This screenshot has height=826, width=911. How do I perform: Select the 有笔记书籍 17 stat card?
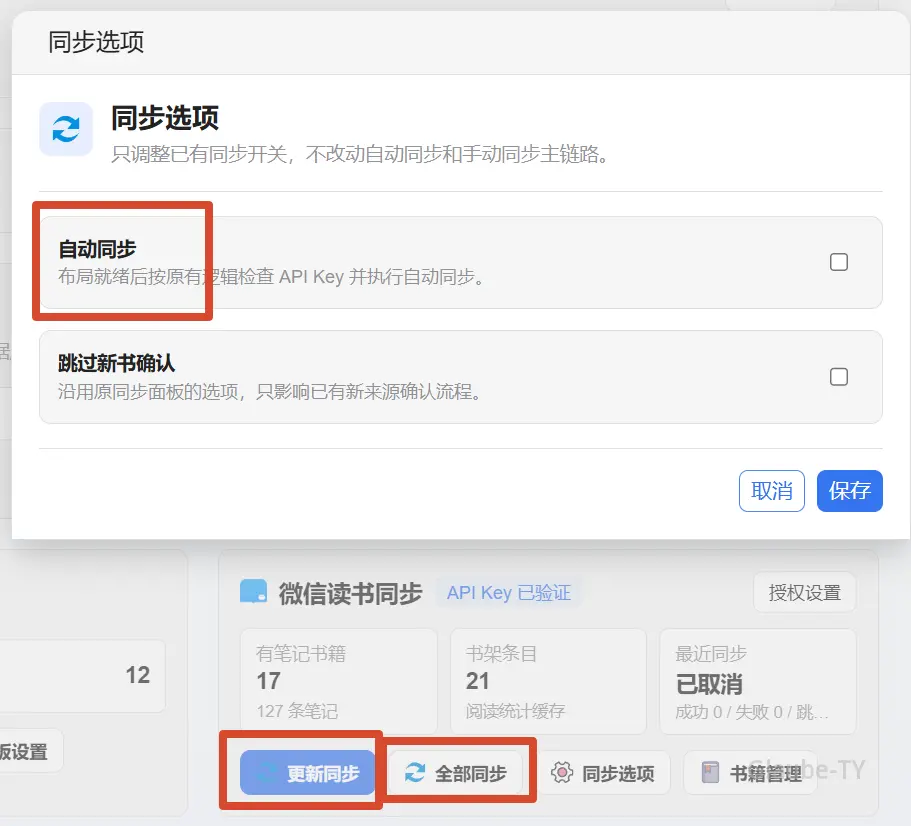[339, 681]
